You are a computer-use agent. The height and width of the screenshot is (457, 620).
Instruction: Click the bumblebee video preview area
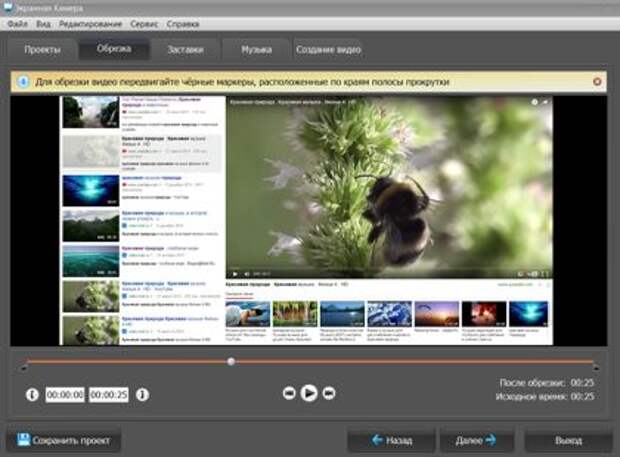pos(389,187)
